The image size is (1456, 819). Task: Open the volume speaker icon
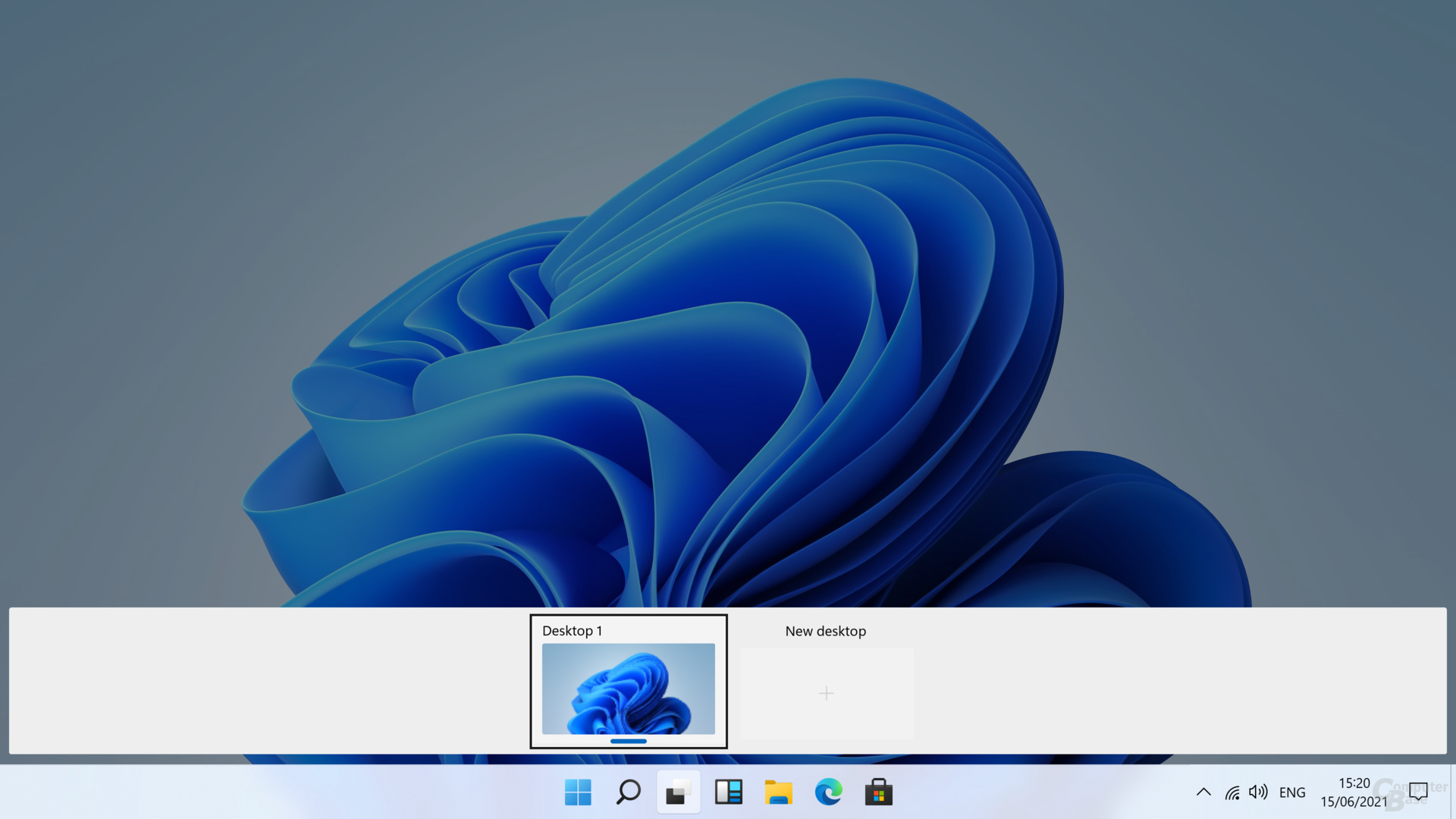1258,792
